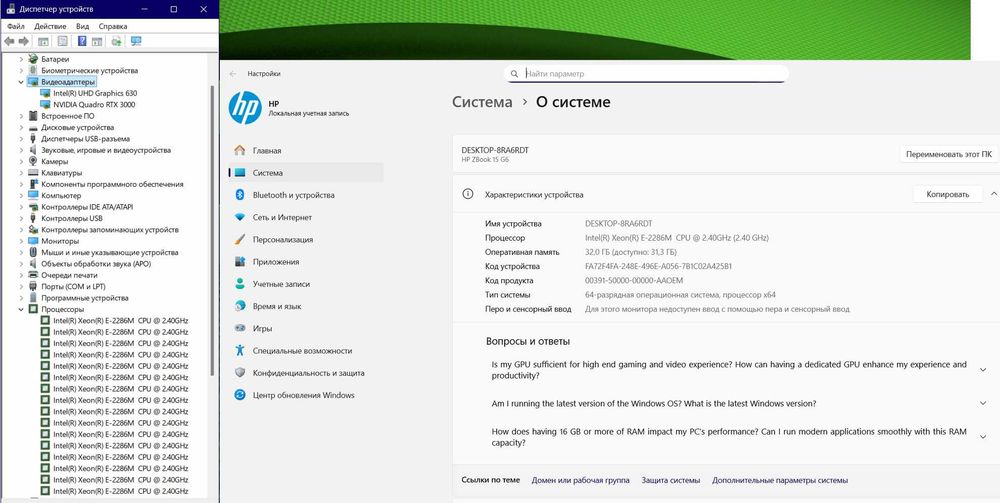Screen dimensions: 1000x503
Task: Click the Переименовать этот ПК button
Action: click(949, 154)
